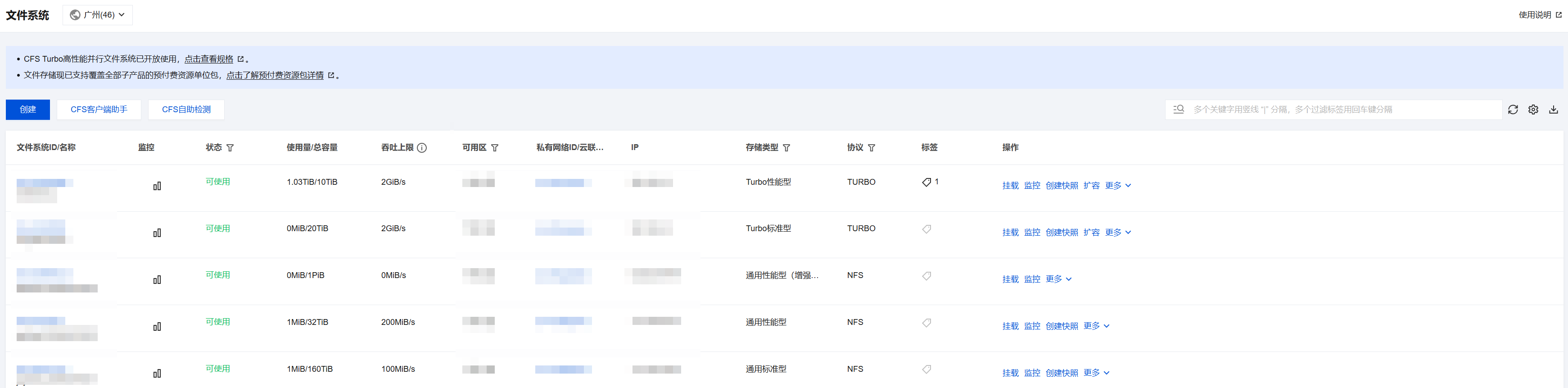Click the refresh list icon

point(1513,110)
